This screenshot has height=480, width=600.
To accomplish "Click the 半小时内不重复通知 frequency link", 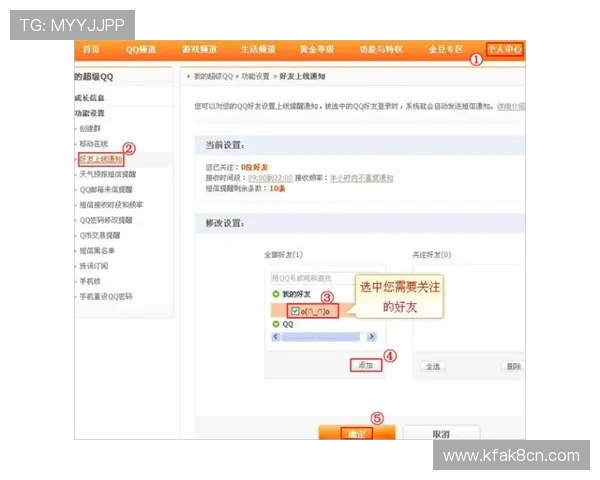I will pos(362,178).
